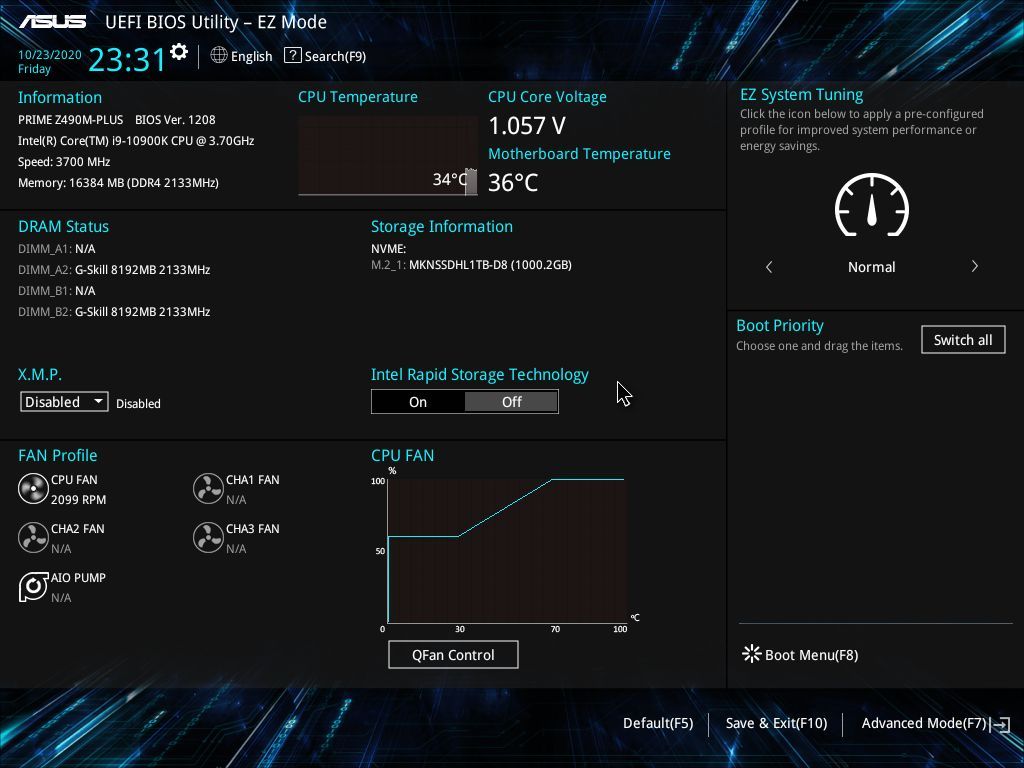
Task: Click the CPU temperature graph bar
Action: coord(470,182)
